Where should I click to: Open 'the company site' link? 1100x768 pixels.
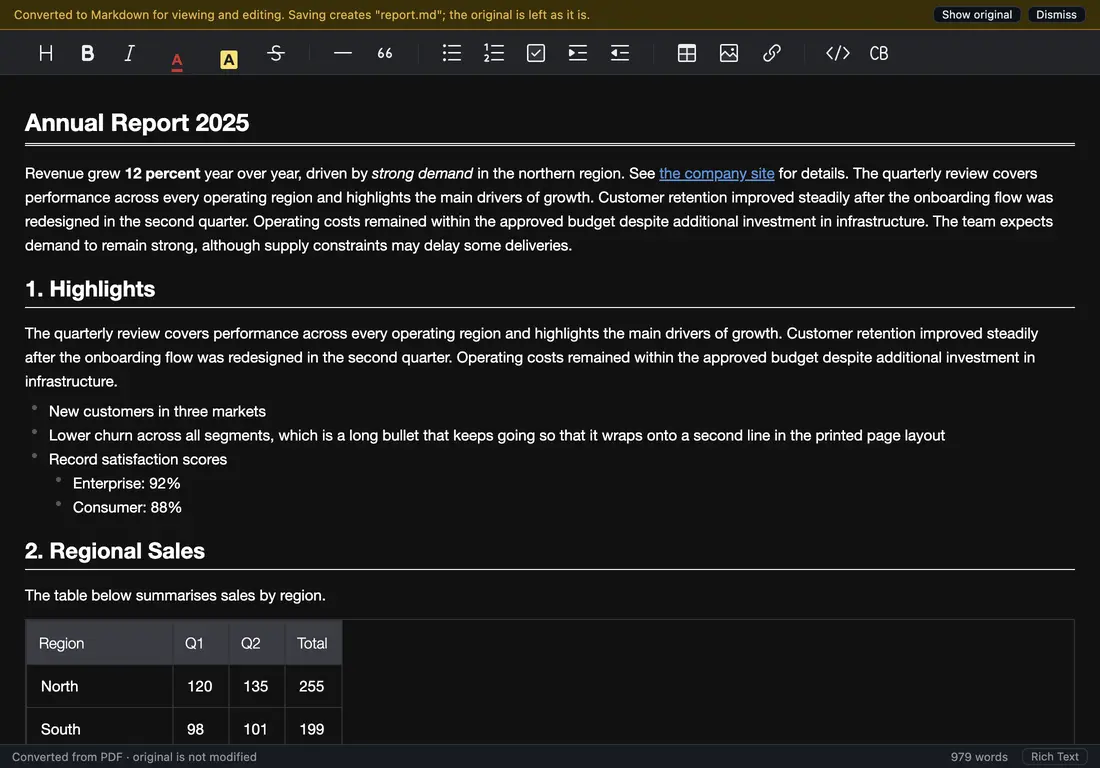716,173
